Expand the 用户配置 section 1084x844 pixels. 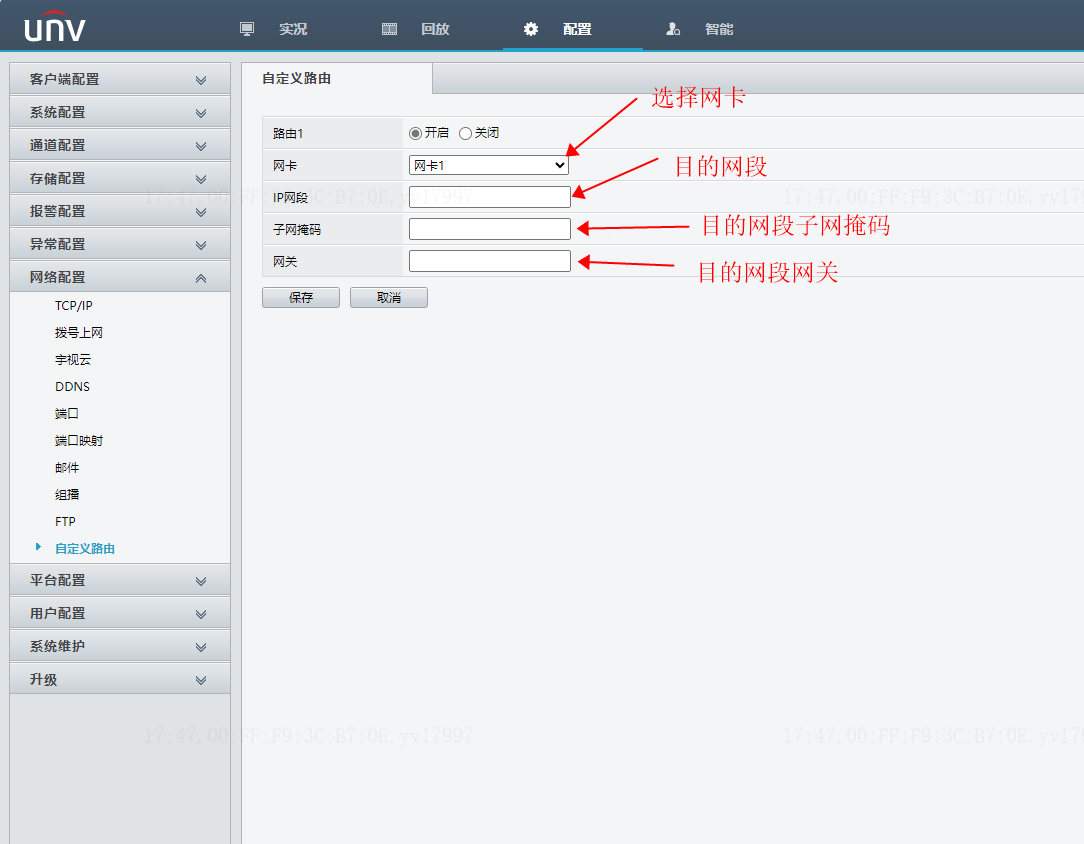(x=120, y=613)
